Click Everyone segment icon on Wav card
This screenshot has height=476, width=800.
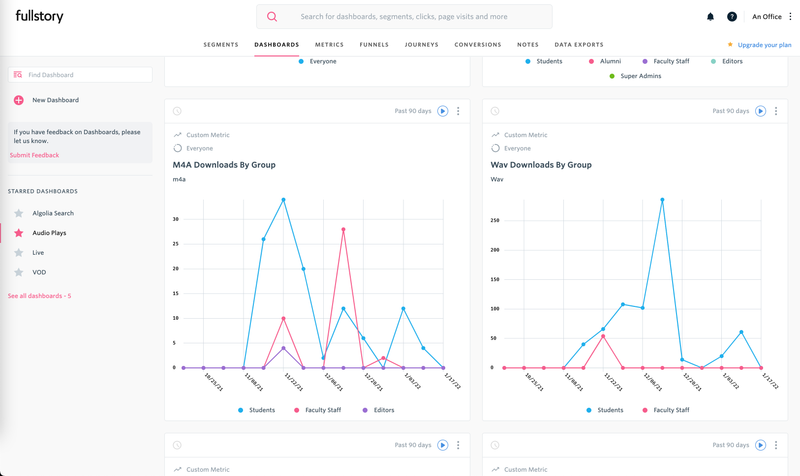coord(495,148)
